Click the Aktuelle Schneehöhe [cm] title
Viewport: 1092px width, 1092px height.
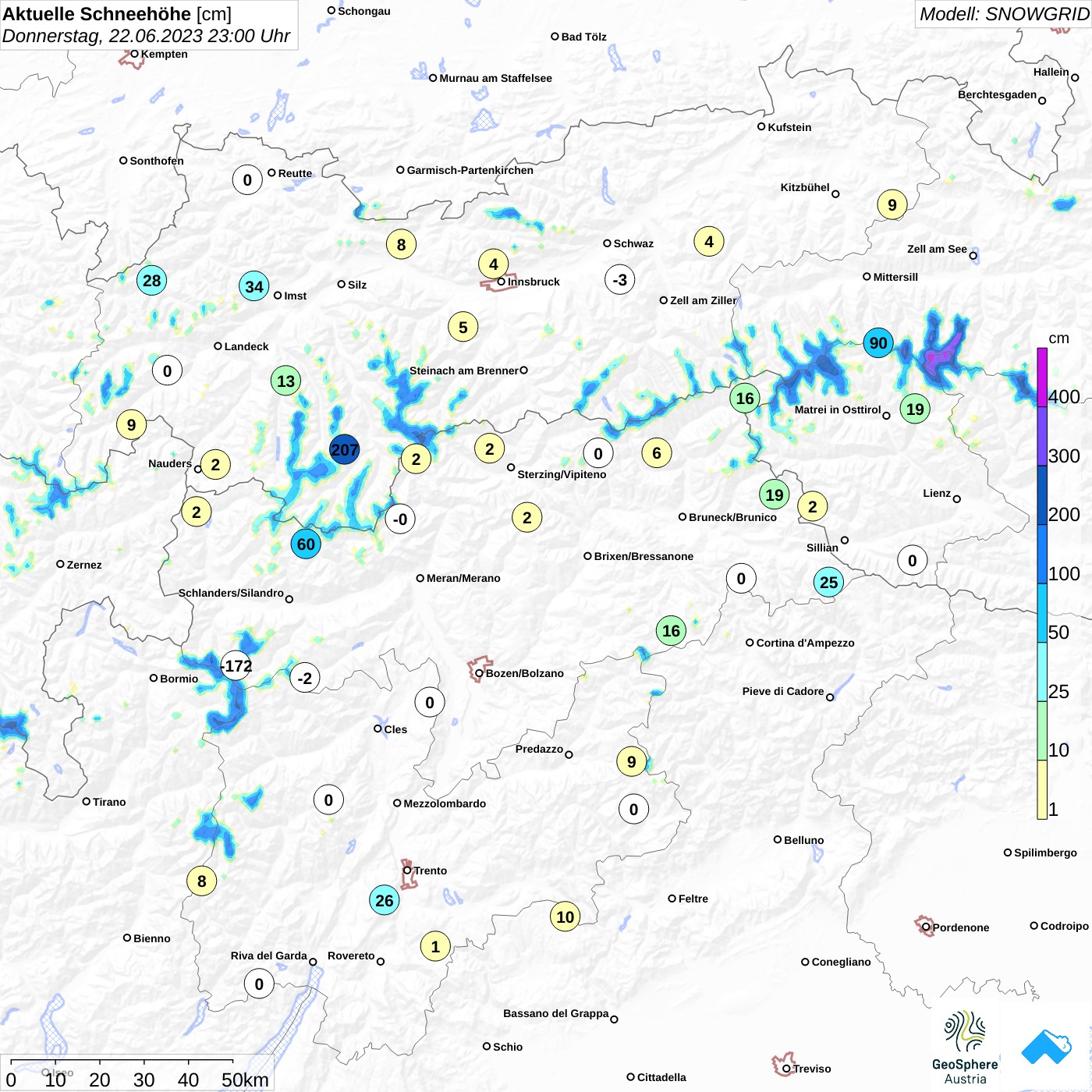[117, 14]
